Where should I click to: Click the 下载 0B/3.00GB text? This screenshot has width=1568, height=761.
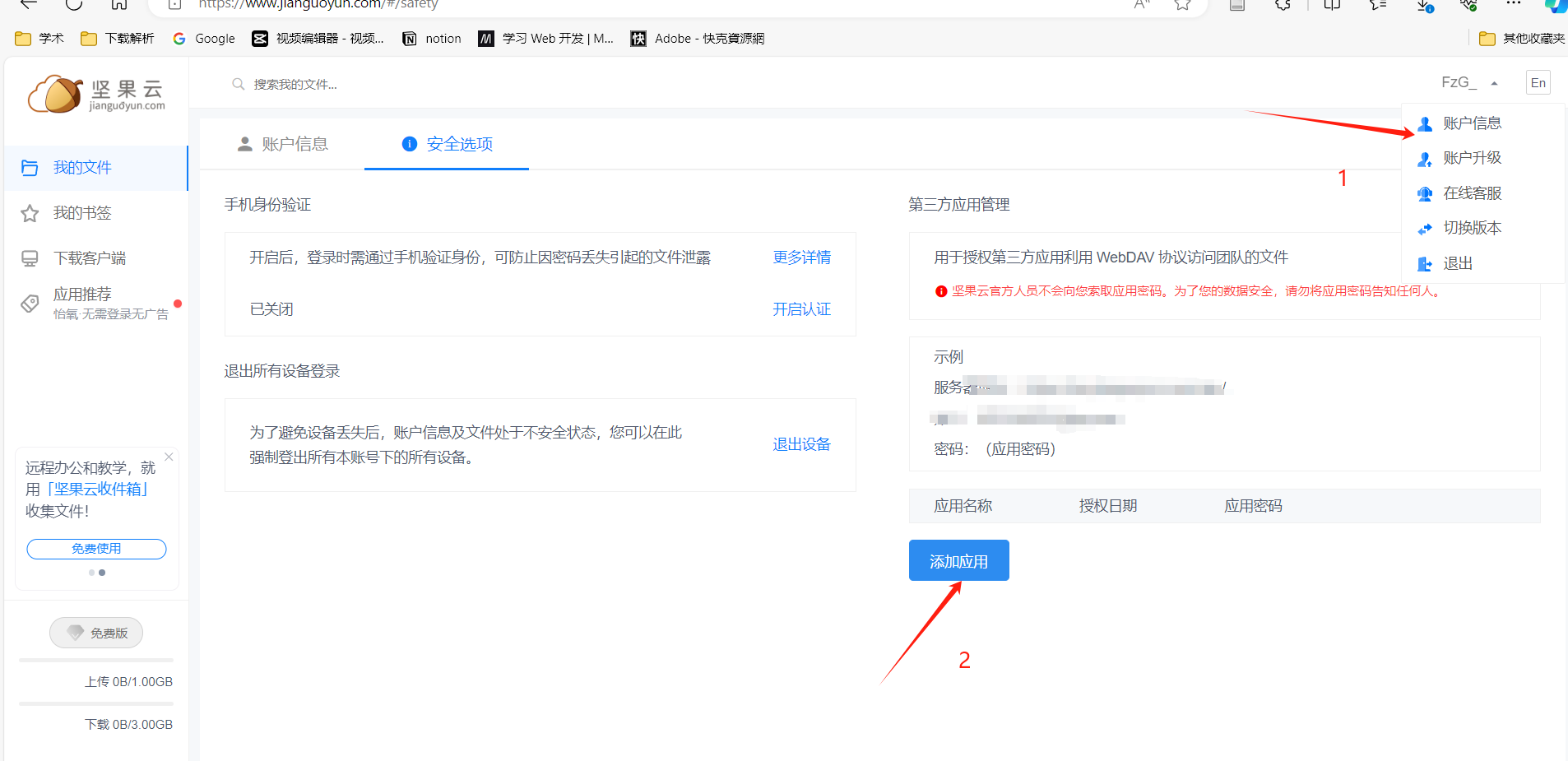tap(128, 725)
